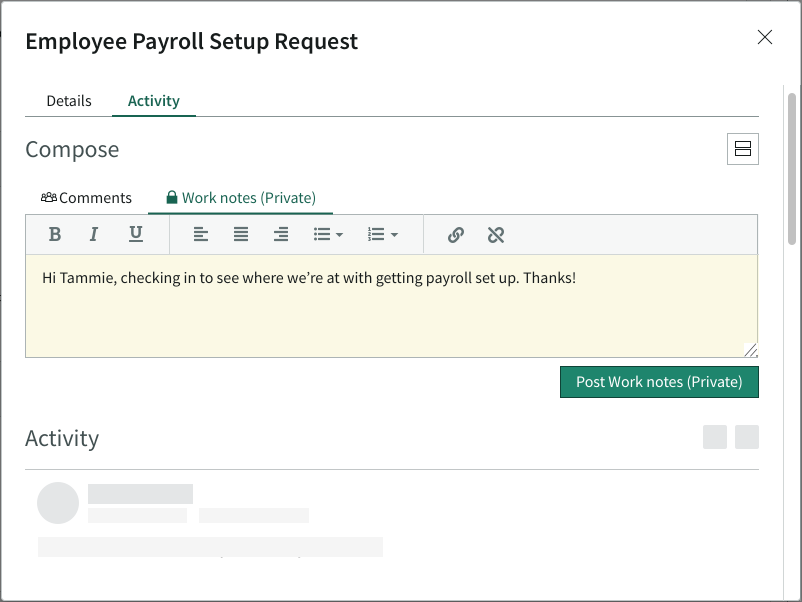Remove the link with the unlink icon
802x602 pixels.
click(x=496, y=235)
